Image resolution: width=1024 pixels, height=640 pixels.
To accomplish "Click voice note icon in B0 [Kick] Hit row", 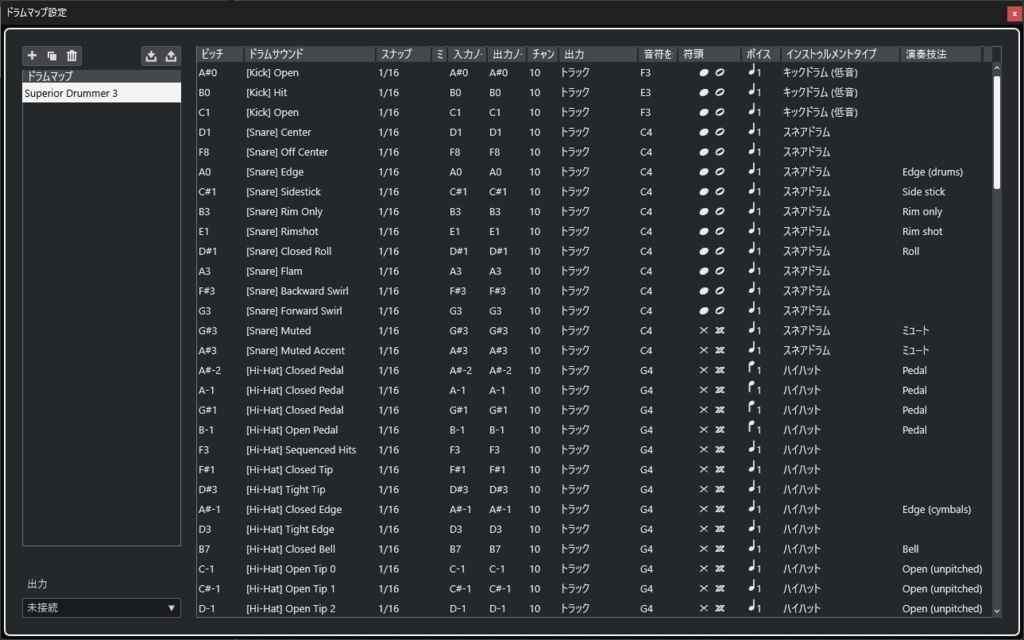I will [754, 91].
